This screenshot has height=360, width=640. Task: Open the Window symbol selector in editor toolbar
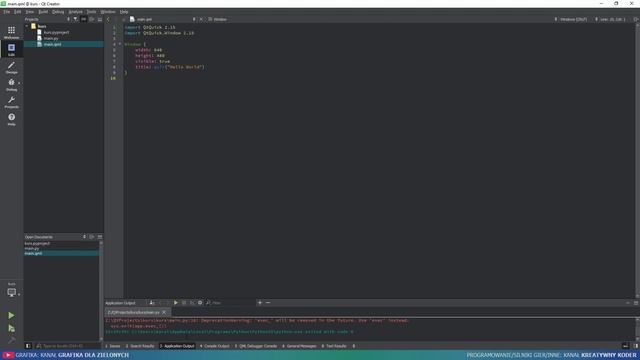pyautogui.click(x=218, y=19)
